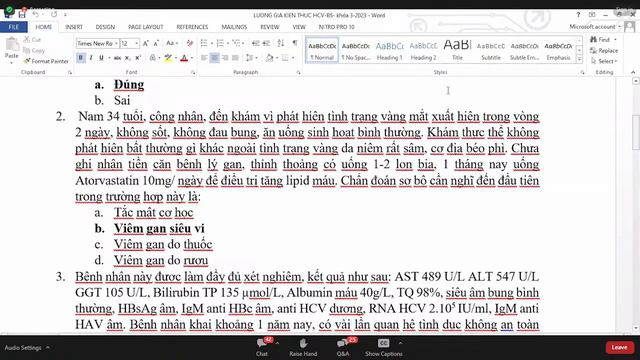The image size is (640, 360).
Task: Apply subscript formatting
Action: pos(127,58)
